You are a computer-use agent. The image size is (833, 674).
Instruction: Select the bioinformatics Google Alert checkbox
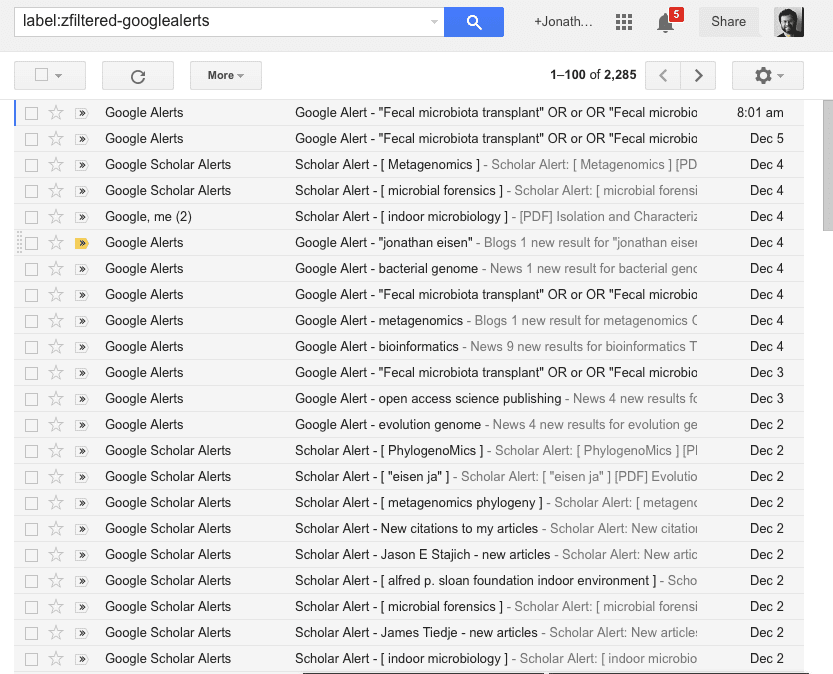32,347
